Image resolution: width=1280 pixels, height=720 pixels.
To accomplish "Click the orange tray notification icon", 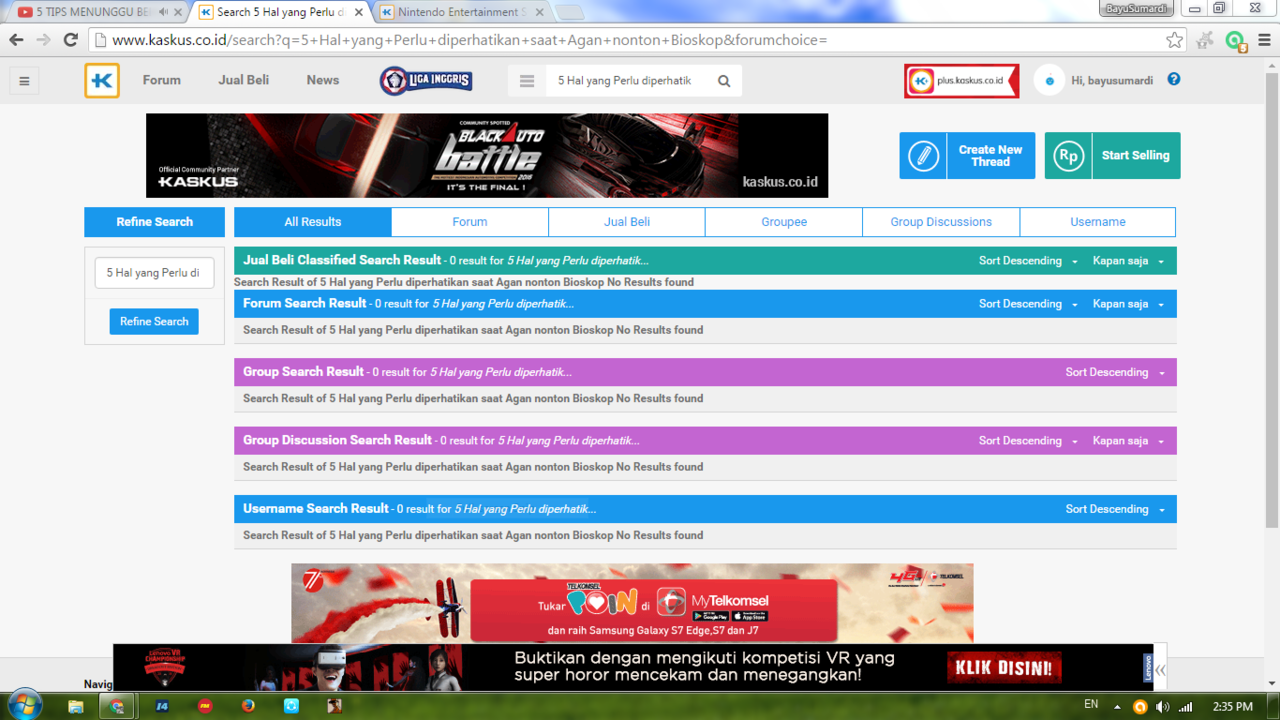I will [x=1140, y=707].
